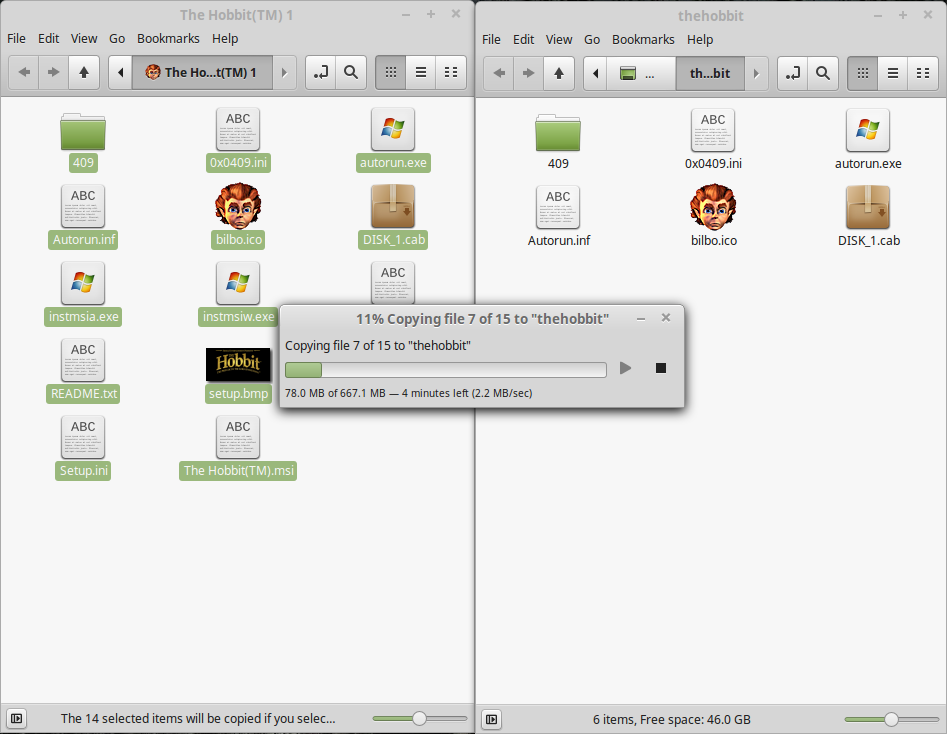Viewport: 947px width, 734px height.
Task: Open View menu in The Hobbit(TM) 1 window
Action: coord(84,39)
